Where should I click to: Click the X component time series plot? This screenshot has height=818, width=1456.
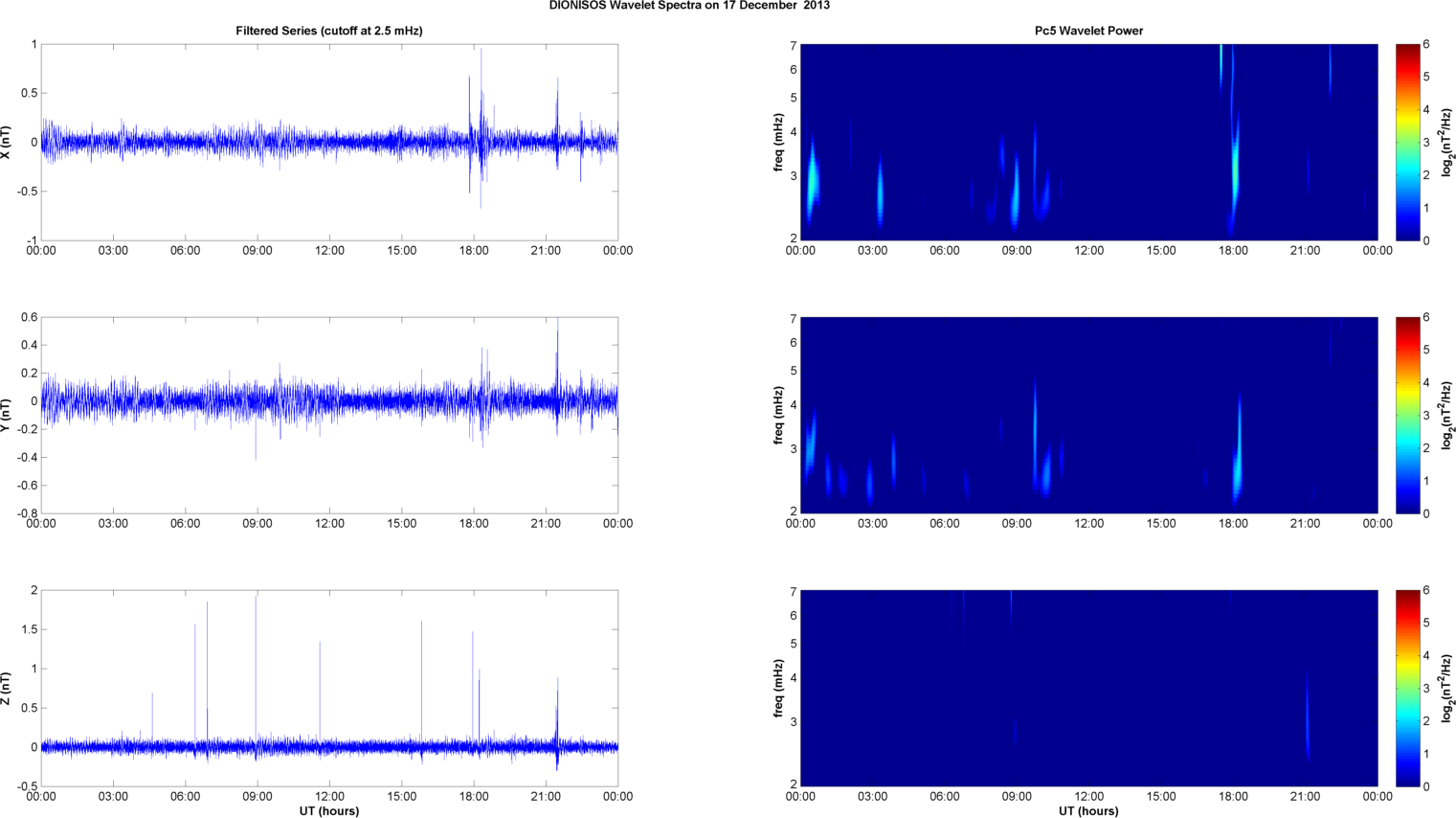(329, 142)
